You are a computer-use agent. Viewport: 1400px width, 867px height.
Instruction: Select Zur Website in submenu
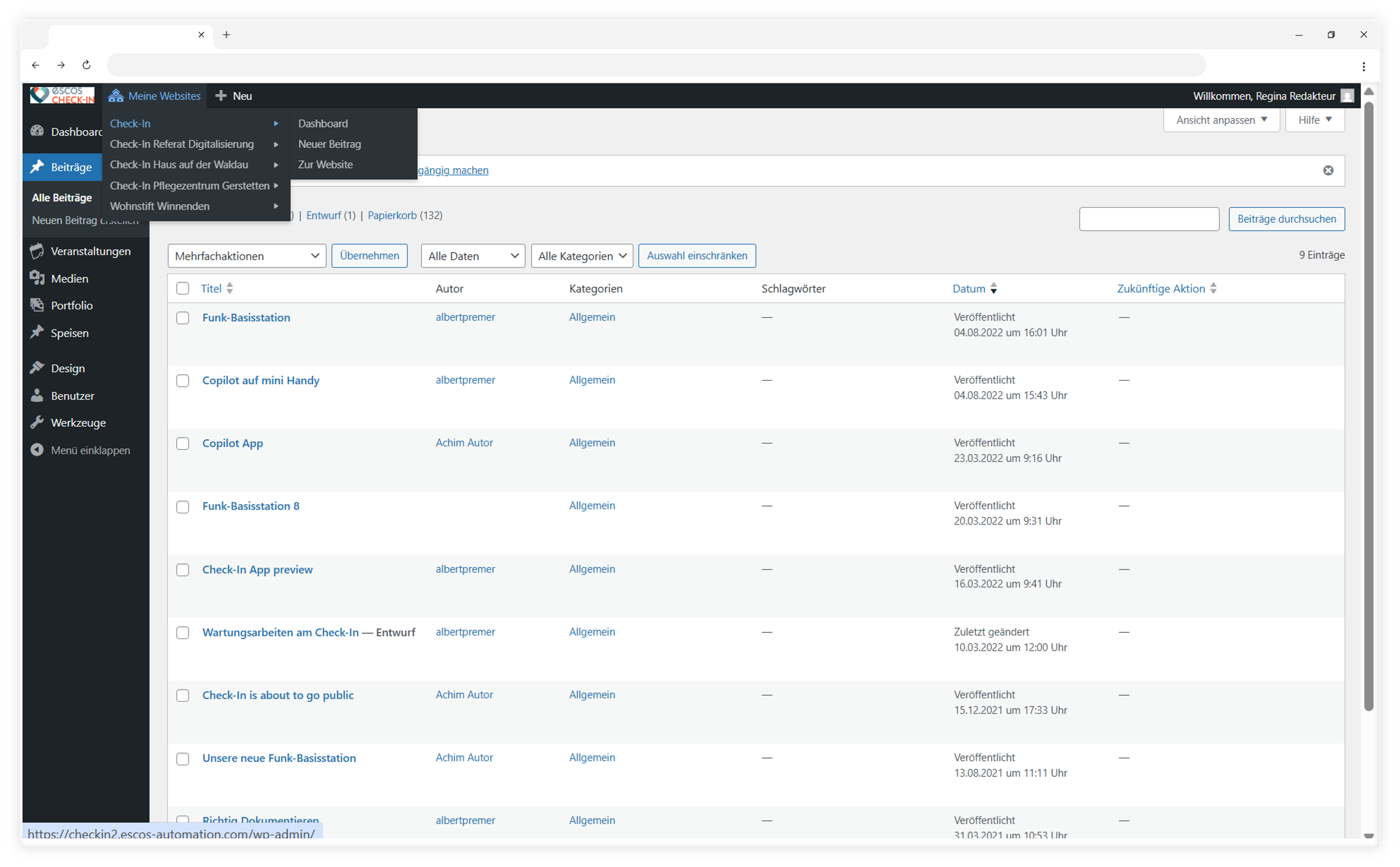coord(326,165)
